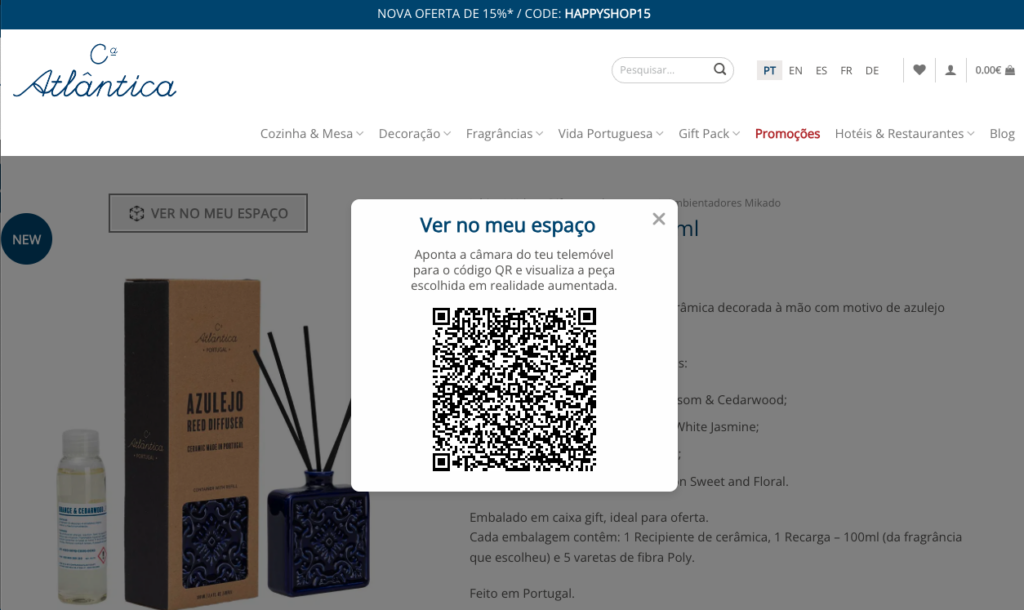Click the 'Ver no meu espaço' button

click(208, 213)
